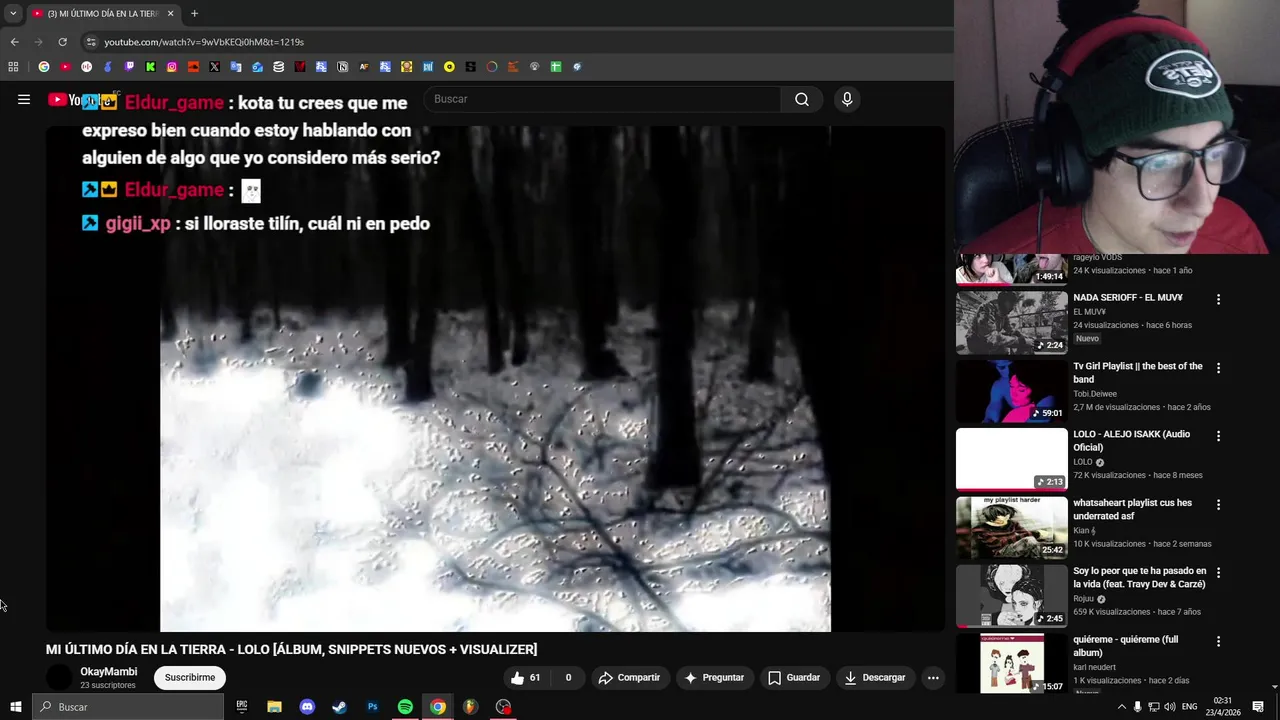Like the video with the thumbs-up button
Screen dimensions: 1280x720
tap(526, 677)
